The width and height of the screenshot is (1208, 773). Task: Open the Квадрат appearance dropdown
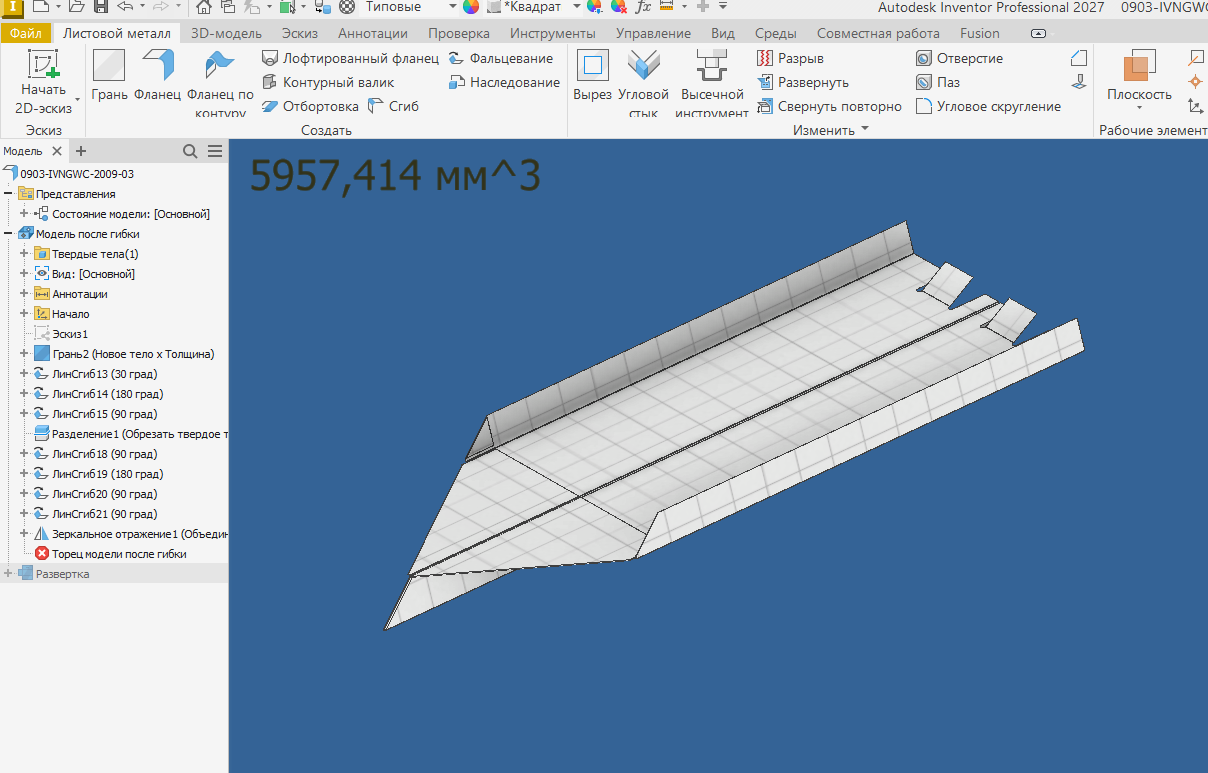[577, 6]
